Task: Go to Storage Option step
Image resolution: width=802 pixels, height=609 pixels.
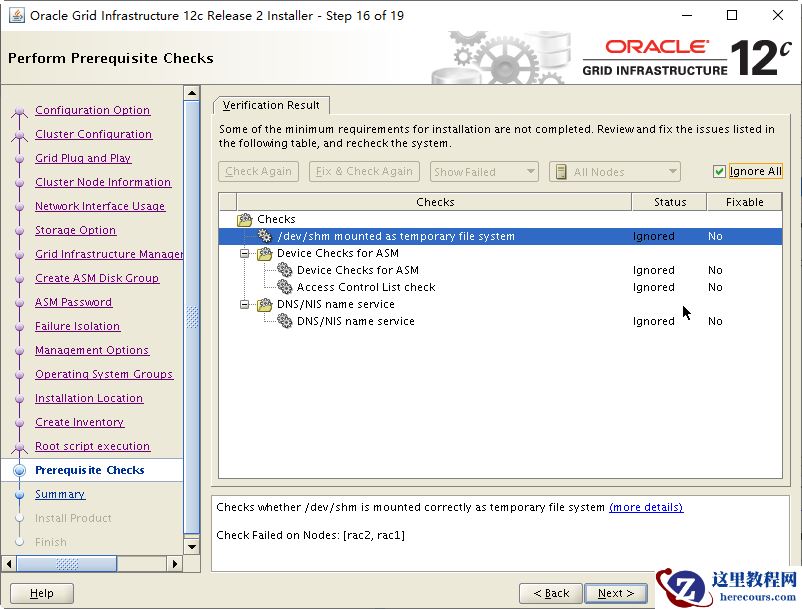Action: click(76, 230)
